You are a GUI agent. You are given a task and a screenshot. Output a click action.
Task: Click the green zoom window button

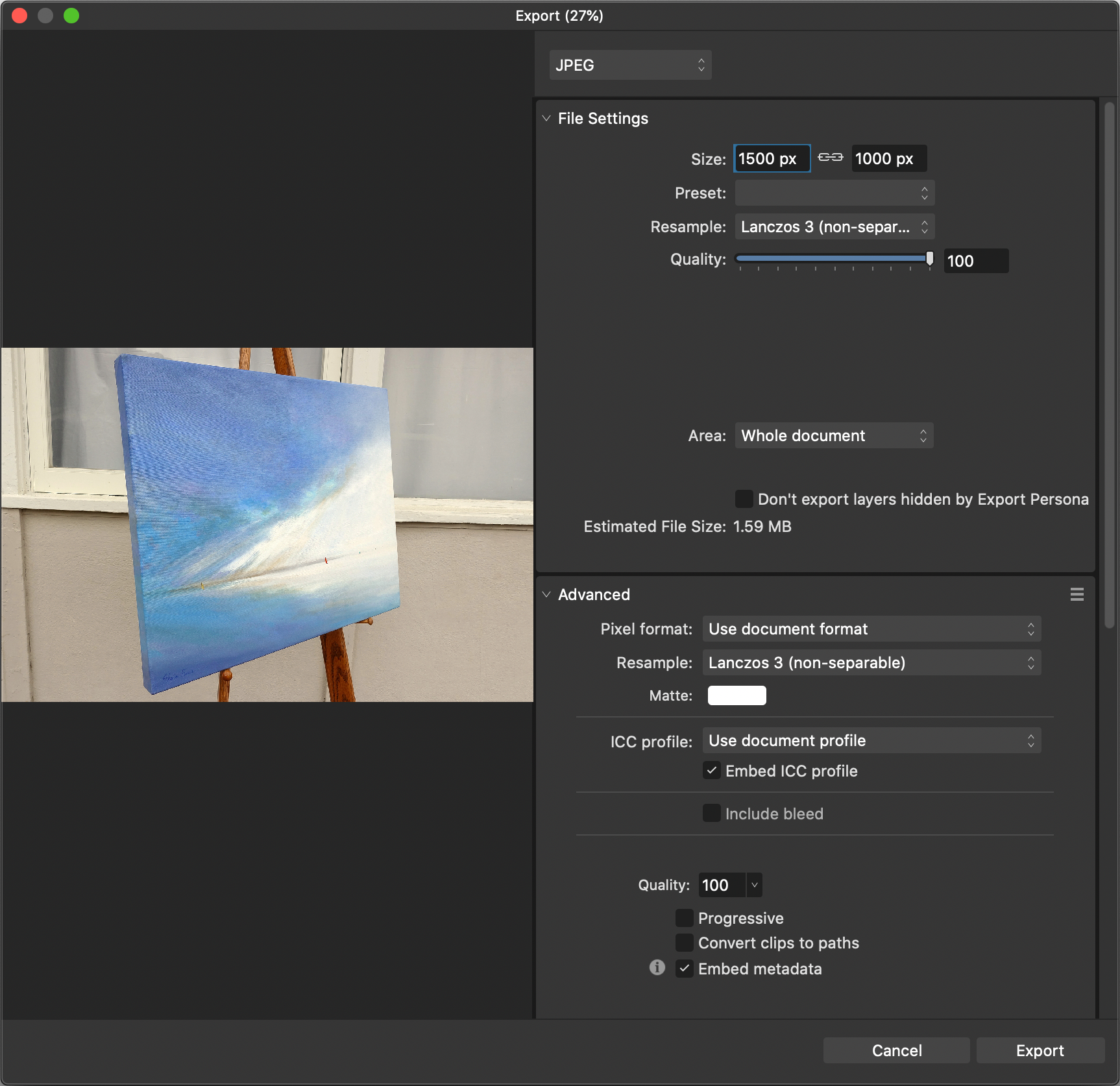pos(71,16)
